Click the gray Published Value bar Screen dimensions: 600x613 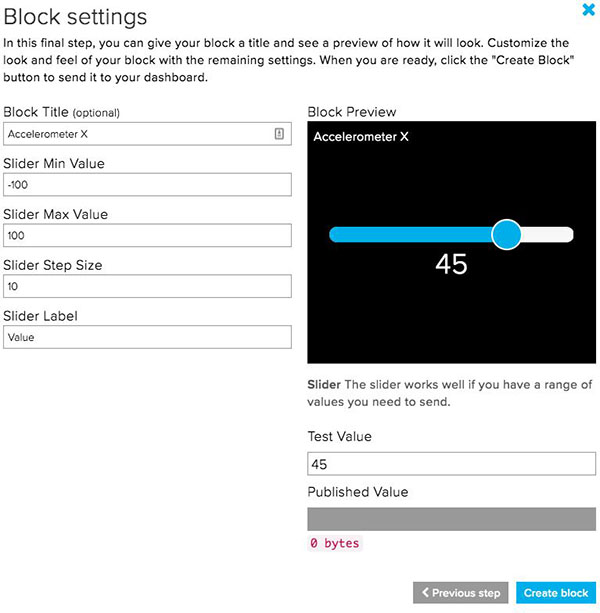(451, 518)
